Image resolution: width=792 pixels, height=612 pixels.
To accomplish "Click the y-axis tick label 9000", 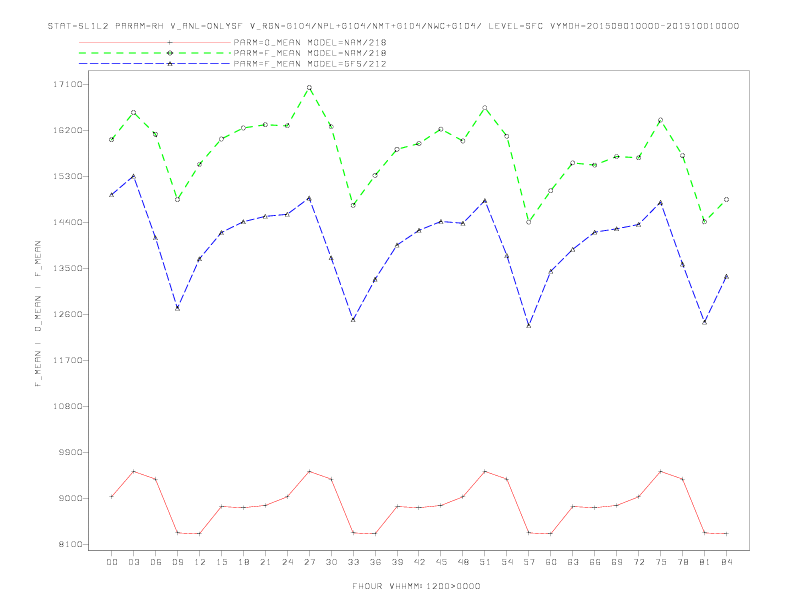I will (71, 498).
